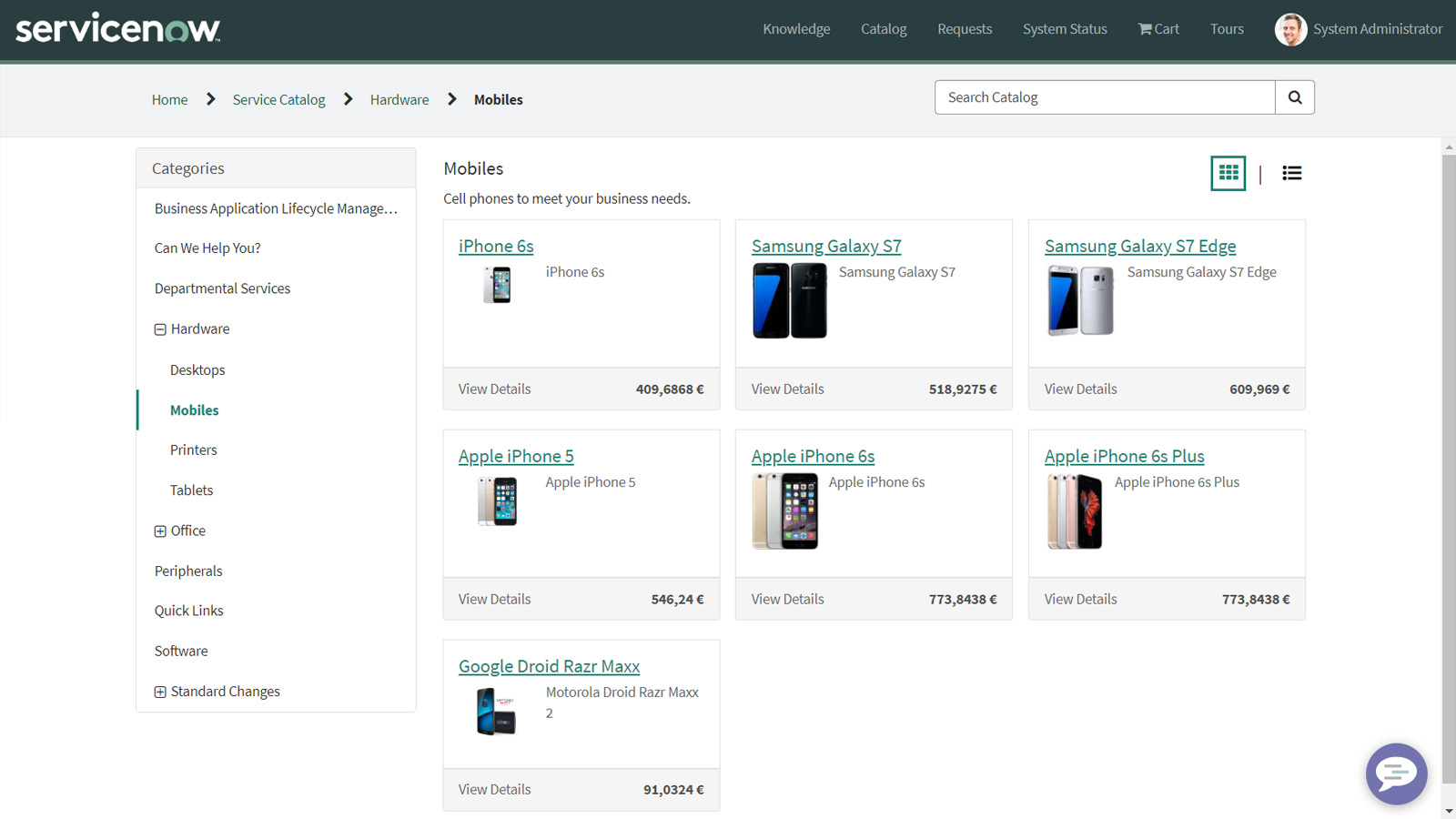Click the 546,24 € price text
Image resolution: width=1456 pixels, height=819 pixels.
[677, 600]
